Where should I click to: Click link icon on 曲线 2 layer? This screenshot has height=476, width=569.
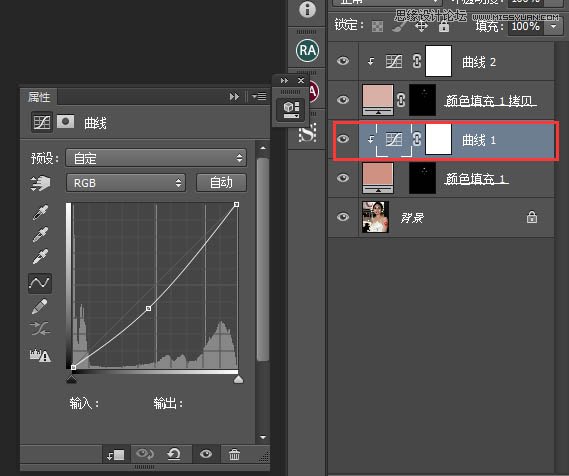click(x=417, y=61)
